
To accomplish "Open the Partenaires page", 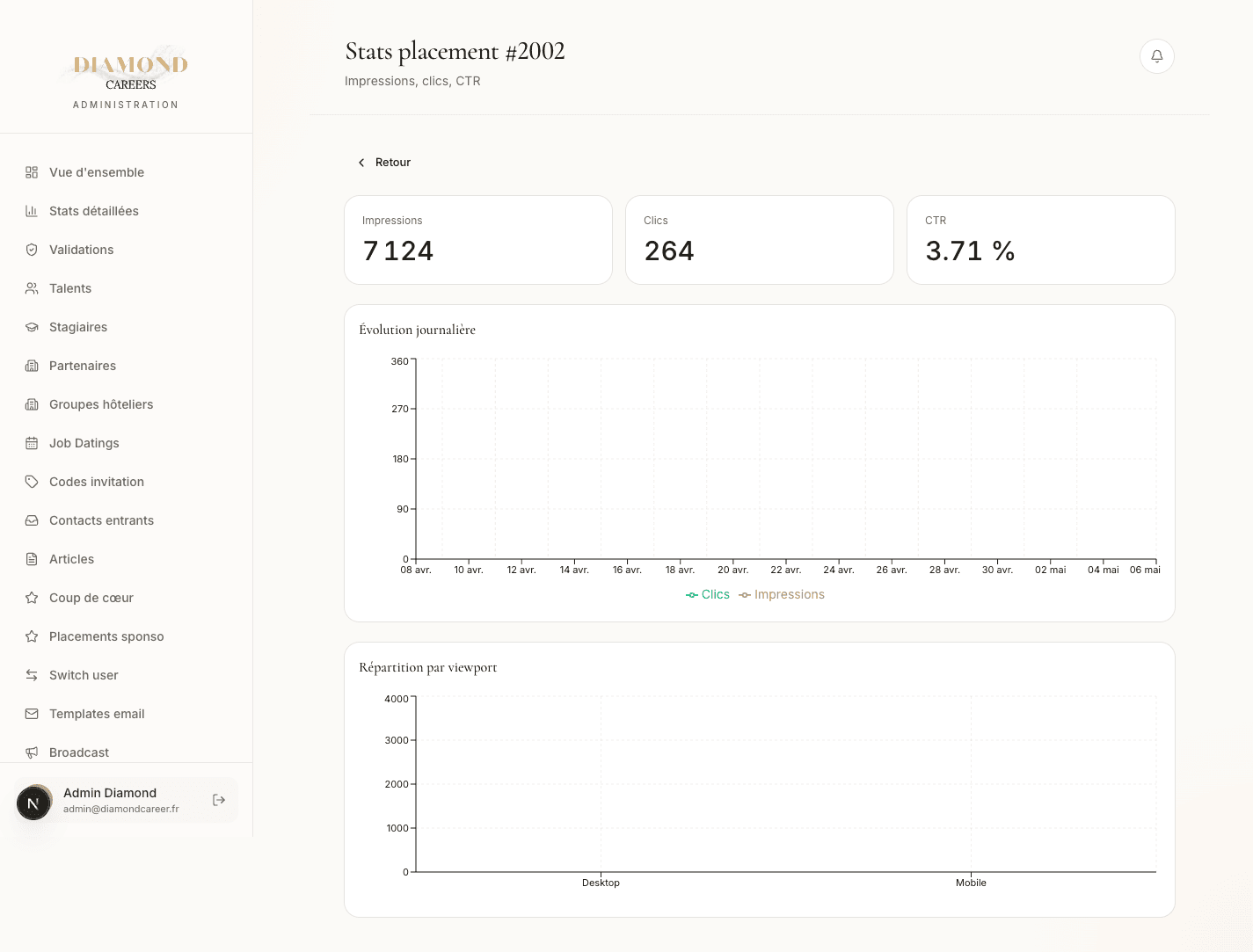I will (127, 366).
